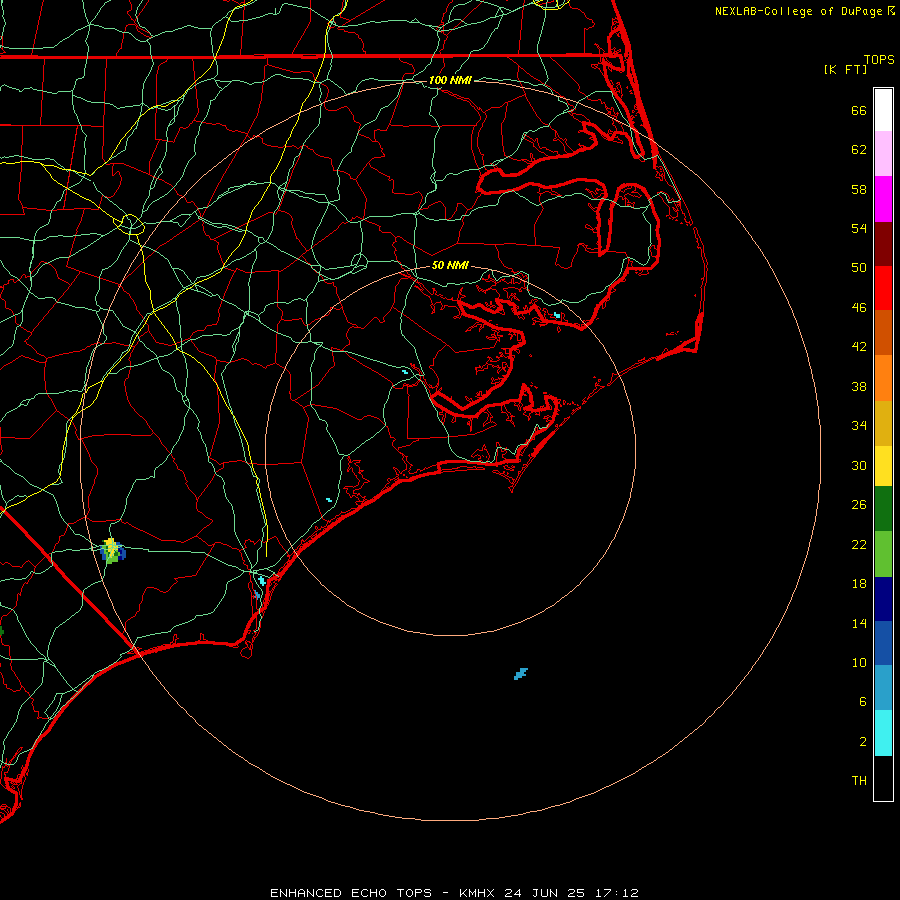
Task: Click the navy 14-18 kft legend swatch
Action: click(883, 599)
